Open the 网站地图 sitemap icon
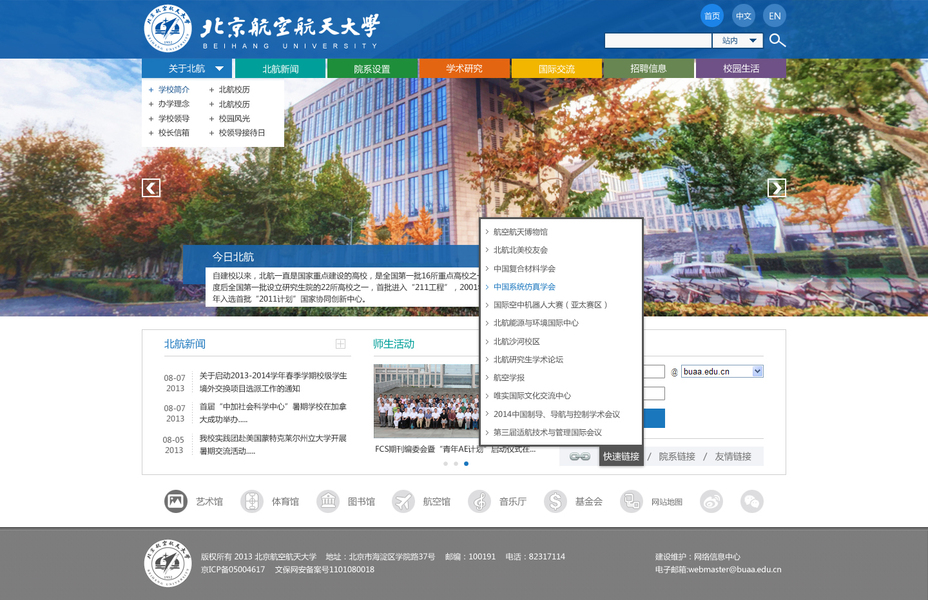Screen dimensions: 928x600 [x=631, y=502]
